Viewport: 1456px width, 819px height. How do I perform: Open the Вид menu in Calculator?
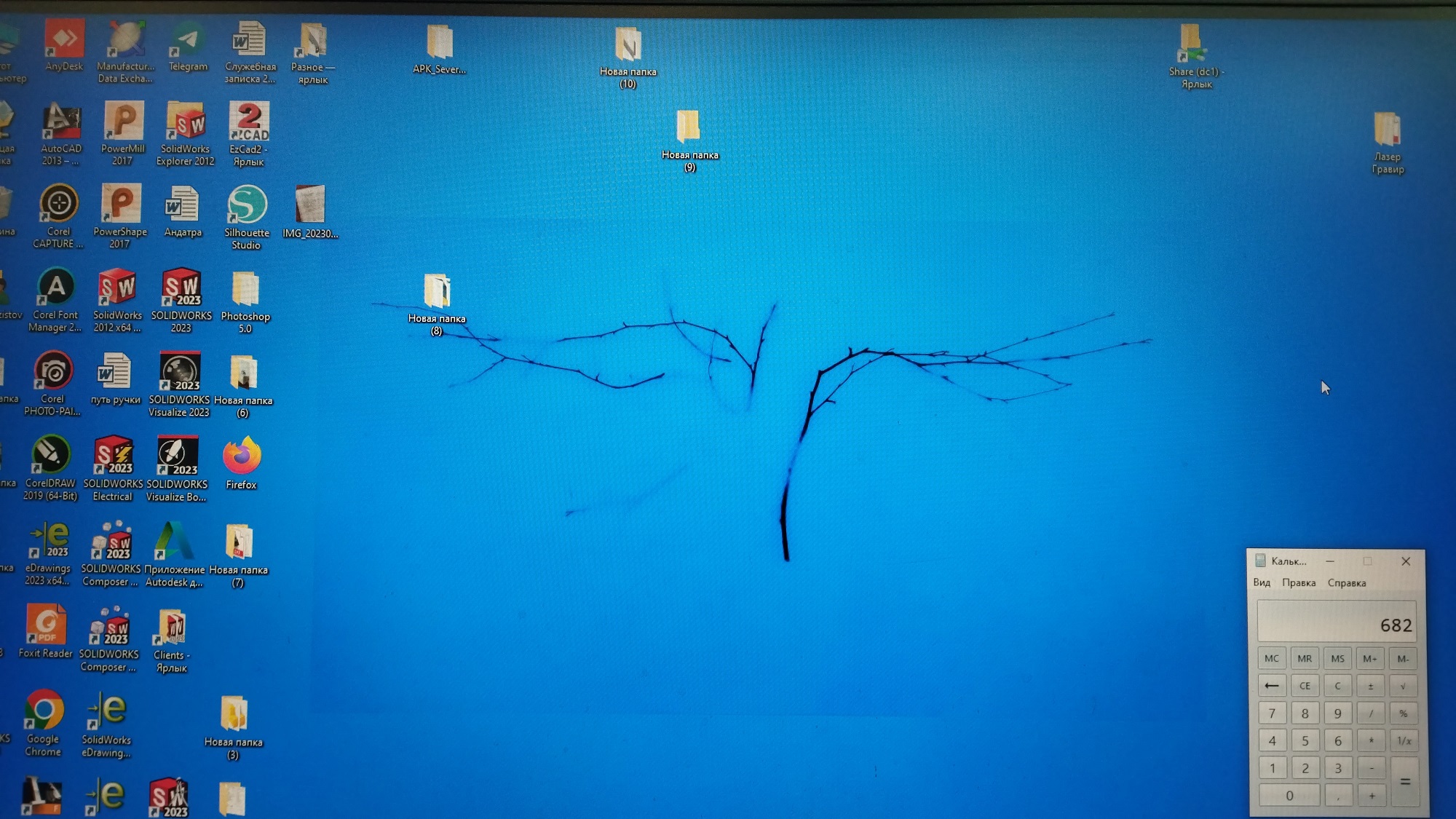pos(1262,583)
